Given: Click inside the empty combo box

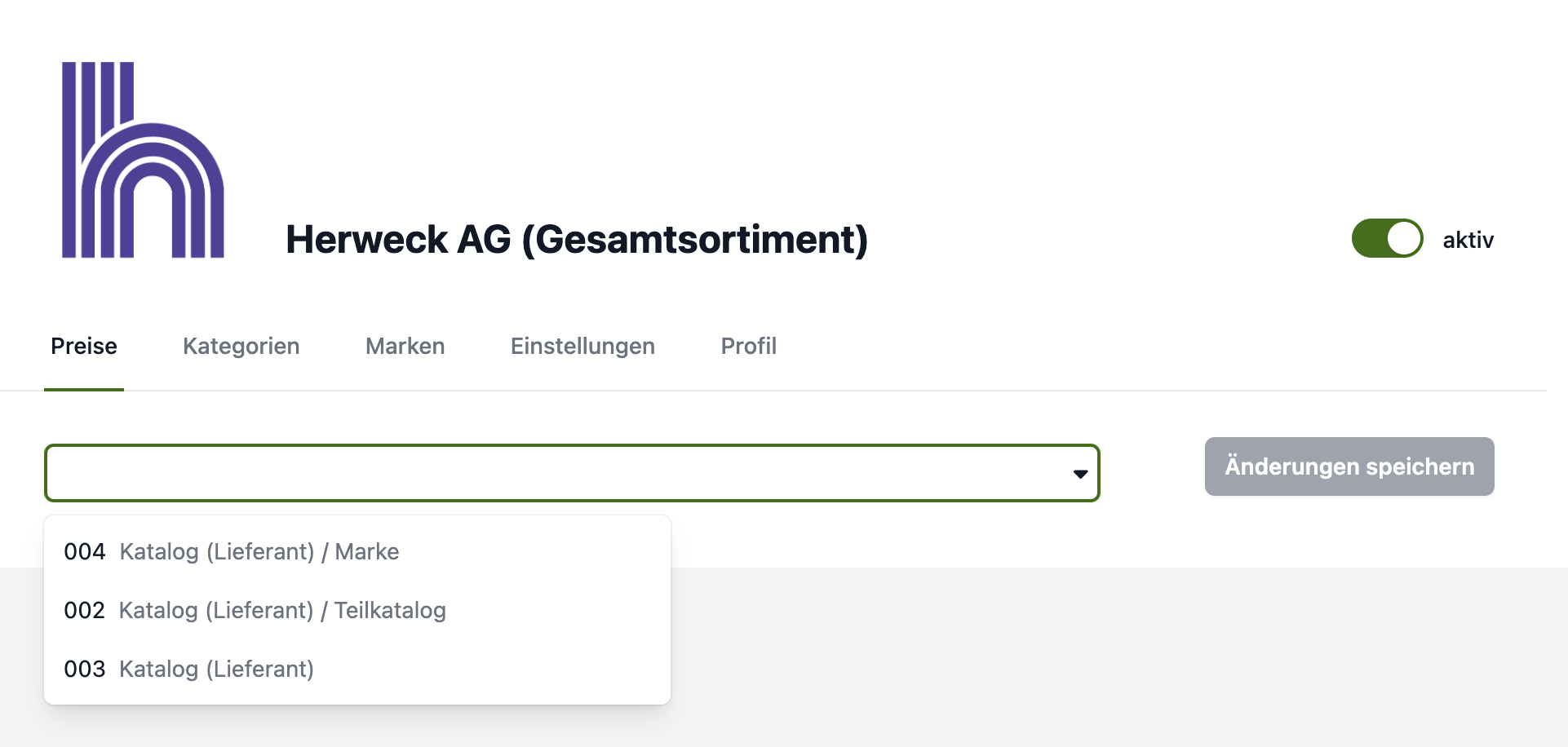Looking at the screenshot, I should 489,473.
